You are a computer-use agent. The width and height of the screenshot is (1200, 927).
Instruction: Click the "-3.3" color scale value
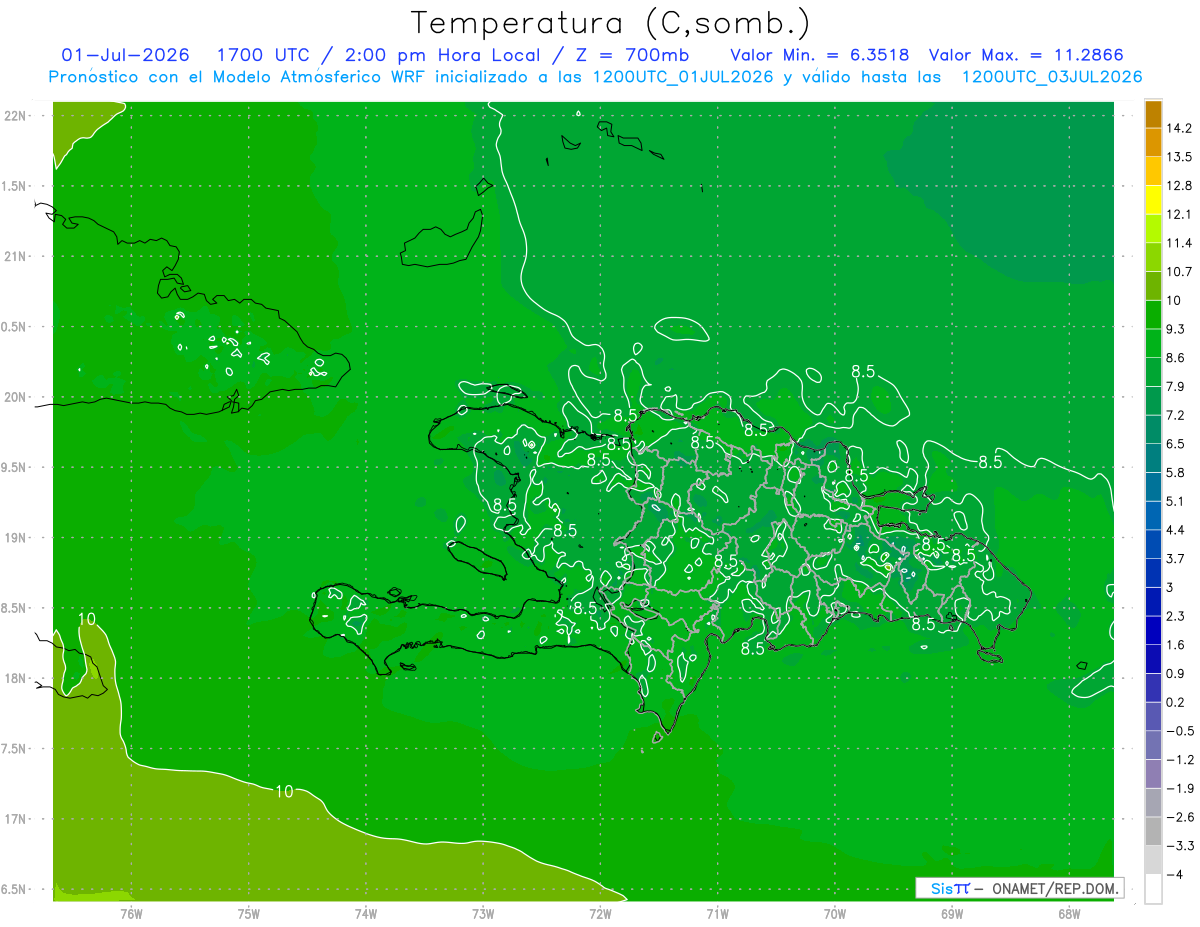pyautogui.click(x=1179, y=846)
